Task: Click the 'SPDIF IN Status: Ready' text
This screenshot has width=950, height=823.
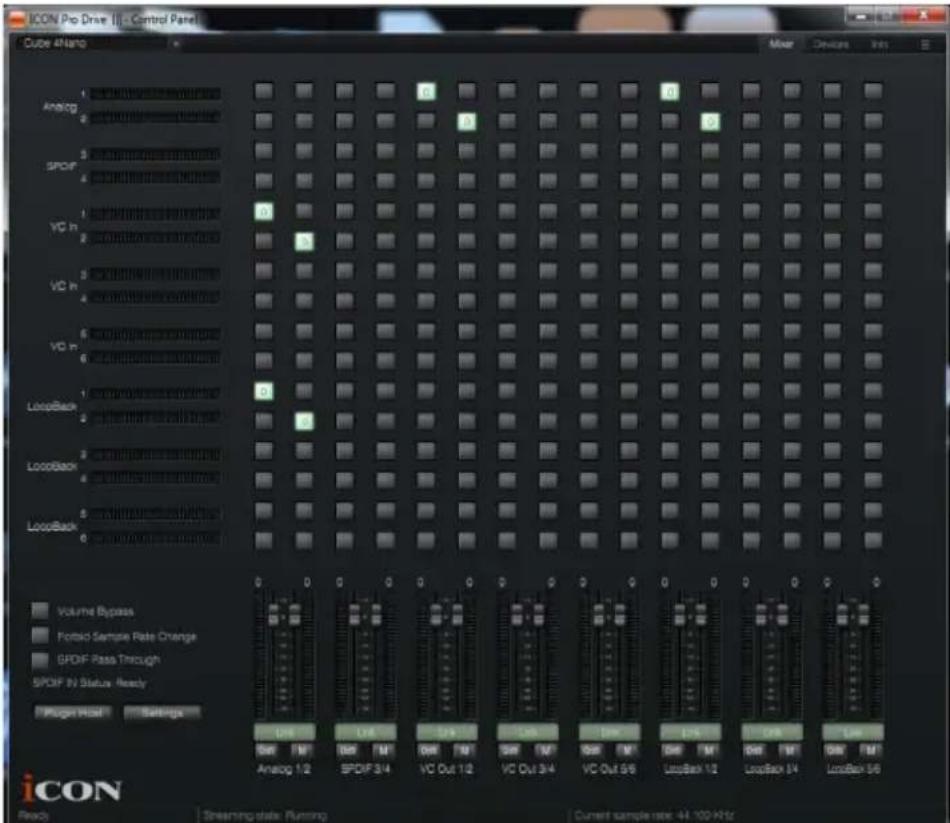Action: (89, 683)
